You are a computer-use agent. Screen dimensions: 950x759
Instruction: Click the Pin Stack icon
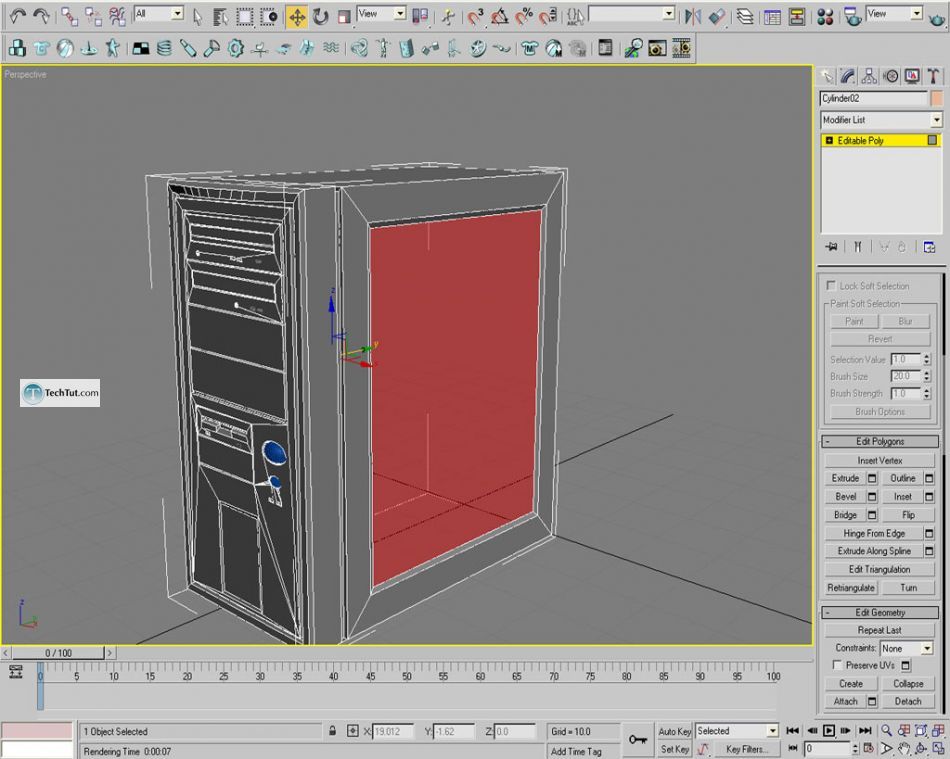tap(831, 247)
